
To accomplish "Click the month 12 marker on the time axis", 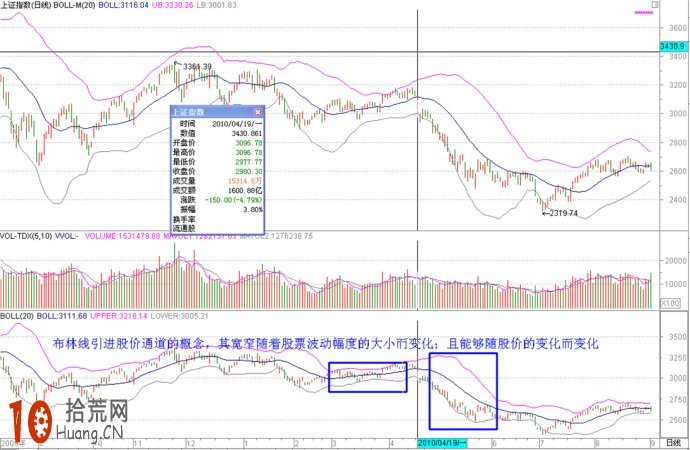I will [x=190, y=443].
